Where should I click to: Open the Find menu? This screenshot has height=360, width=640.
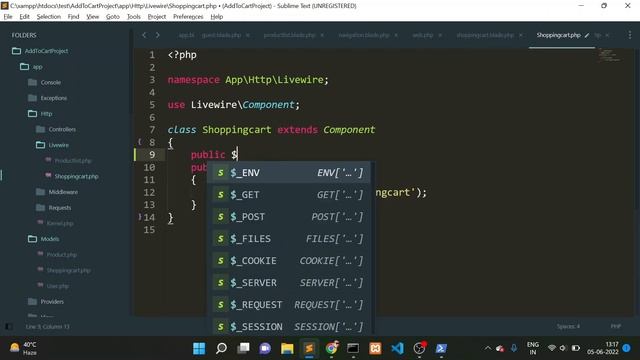click(x=73, y=17)
